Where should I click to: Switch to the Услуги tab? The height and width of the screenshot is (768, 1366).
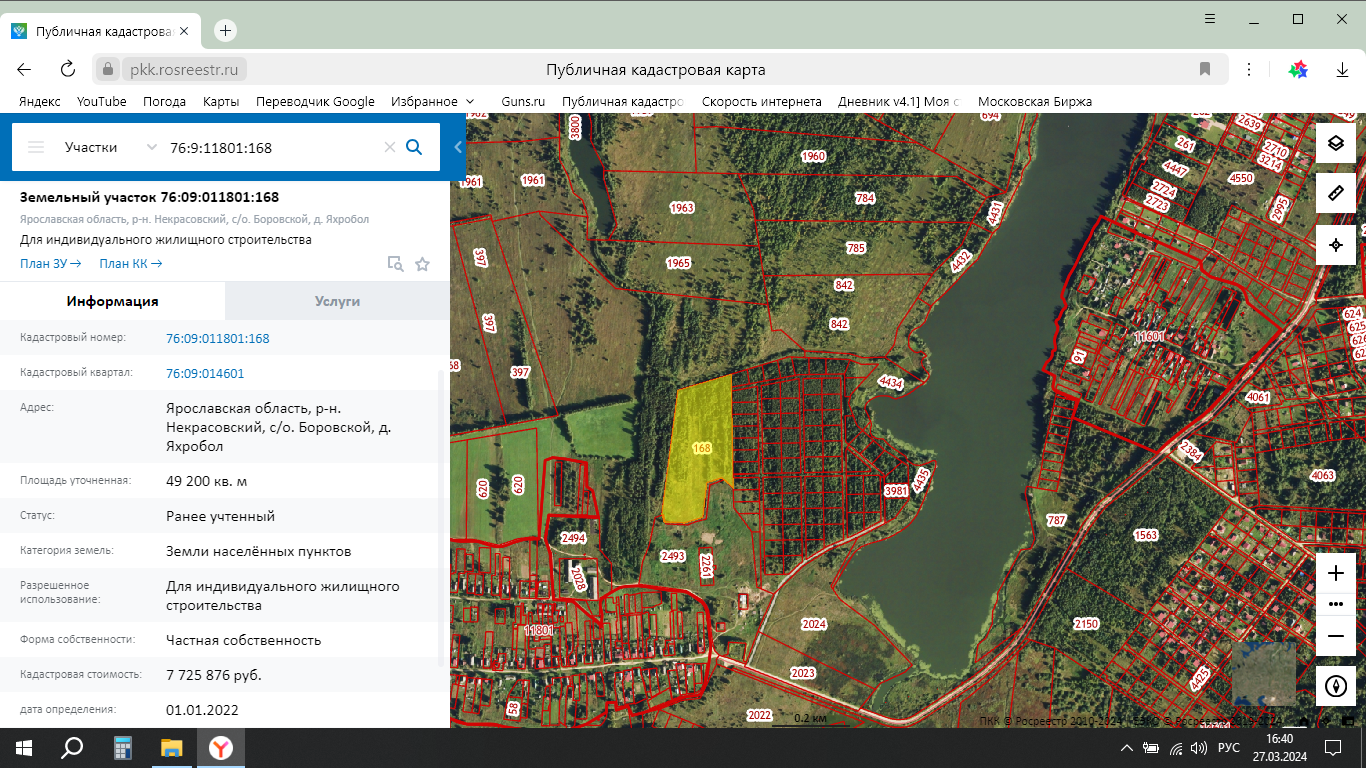[337, 301]
